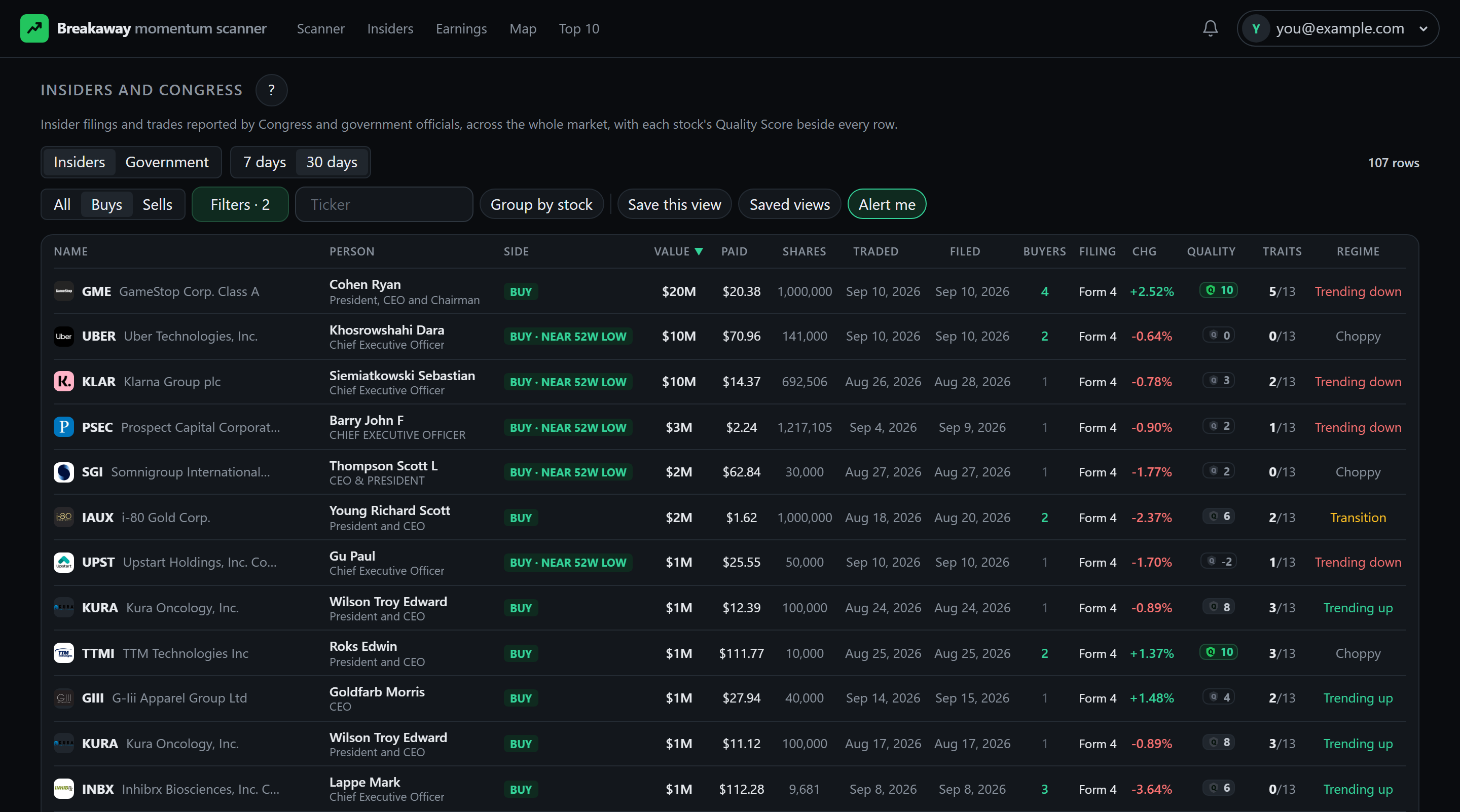Click the Upstart UPST logo

(63, 562)
